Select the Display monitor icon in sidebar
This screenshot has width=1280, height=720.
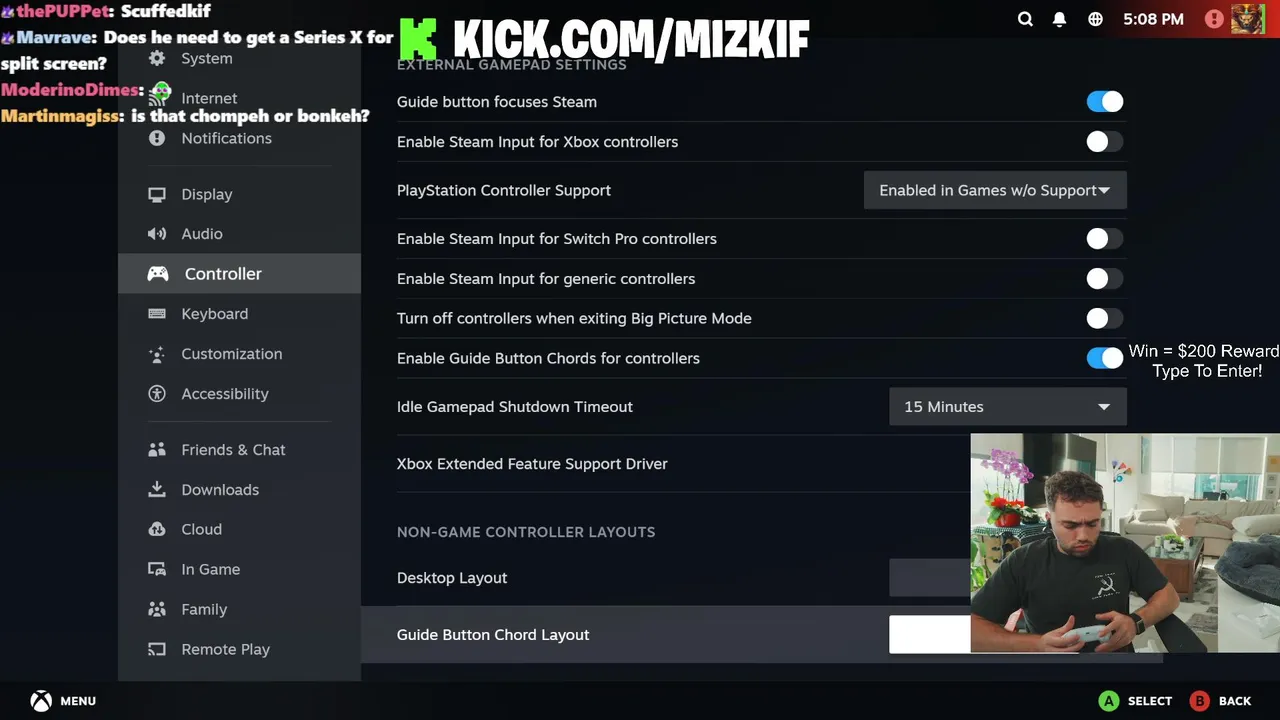(157, 194)
